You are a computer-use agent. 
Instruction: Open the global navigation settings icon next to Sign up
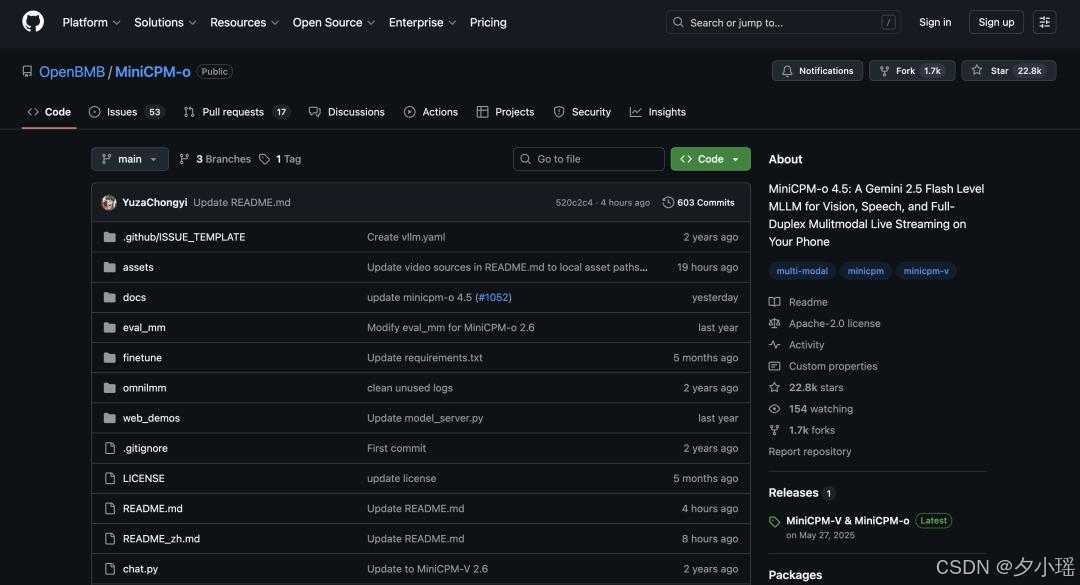(x=1044, y=22)
